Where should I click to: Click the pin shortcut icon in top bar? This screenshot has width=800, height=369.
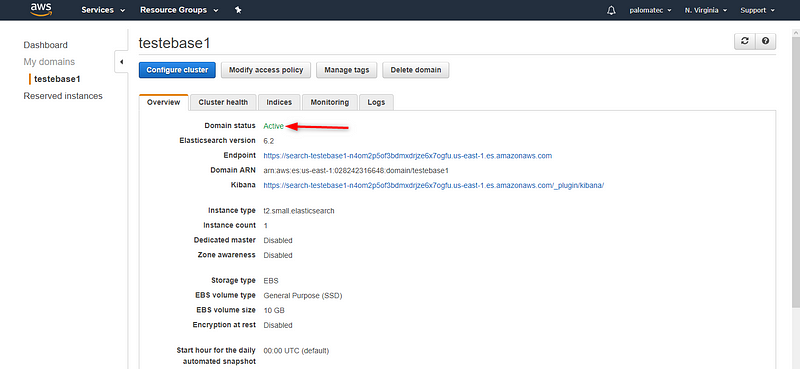coord(238,10)
